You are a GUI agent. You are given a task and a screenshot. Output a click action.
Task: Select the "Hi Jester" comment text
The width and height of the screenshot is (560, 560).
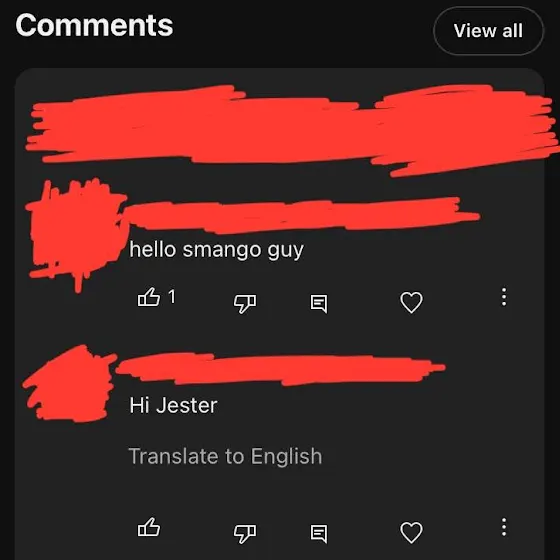pyautogui.click(x=173, y=405)
